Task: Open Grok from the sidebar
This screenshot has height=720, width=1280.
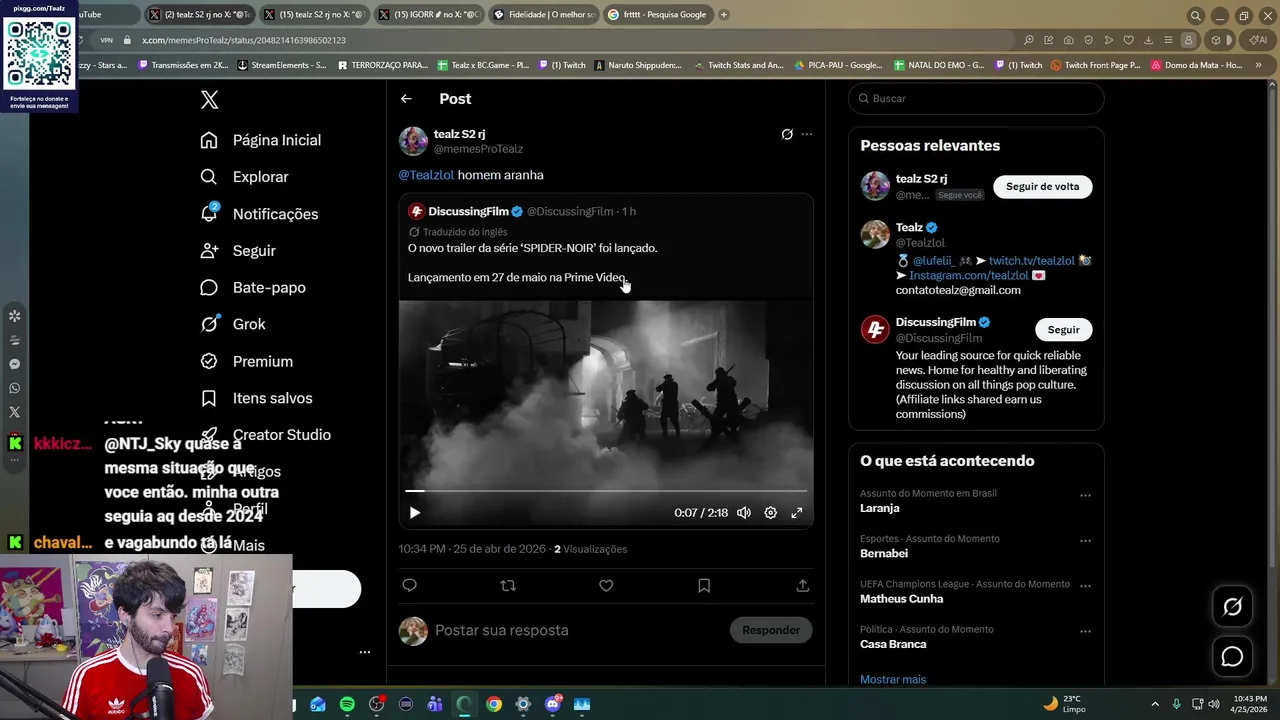Action: point(232,324)
